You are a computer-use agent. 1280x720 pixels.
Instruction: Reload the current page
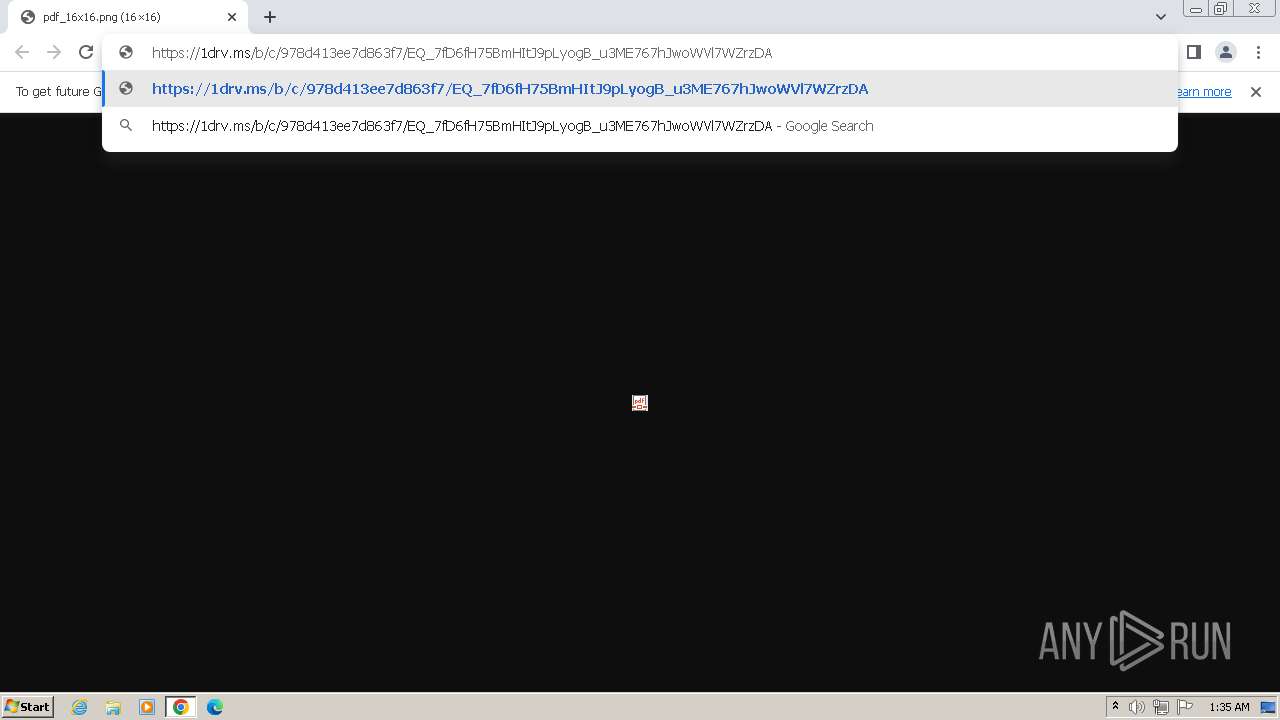[x=86, y=53]
